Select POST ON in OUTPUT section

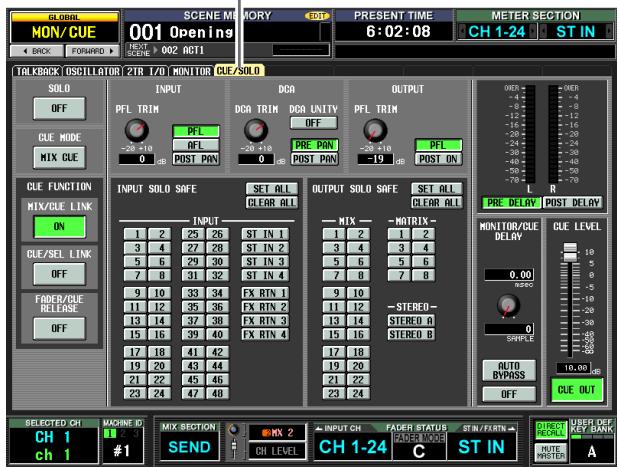click(x=438, y=159)
